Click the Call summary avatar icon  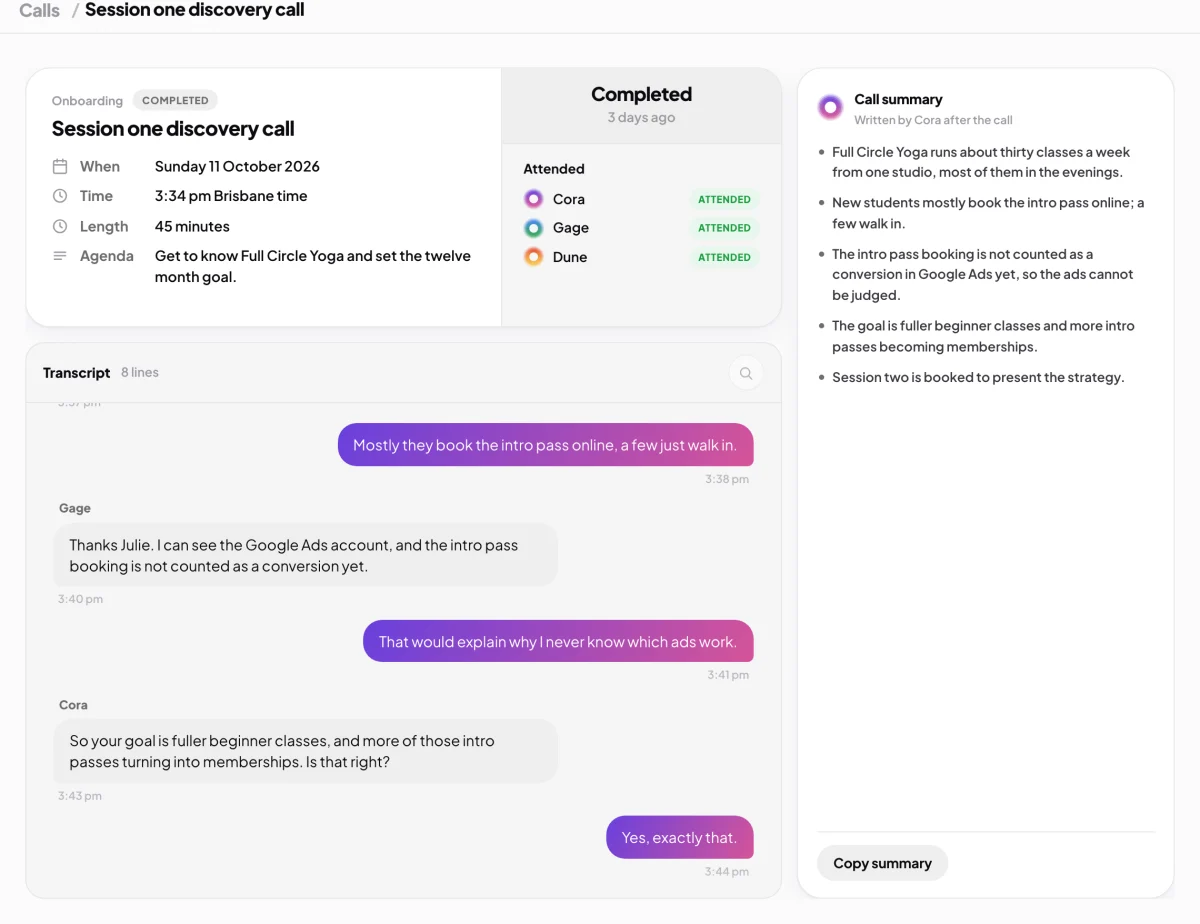tap(830, 108)
